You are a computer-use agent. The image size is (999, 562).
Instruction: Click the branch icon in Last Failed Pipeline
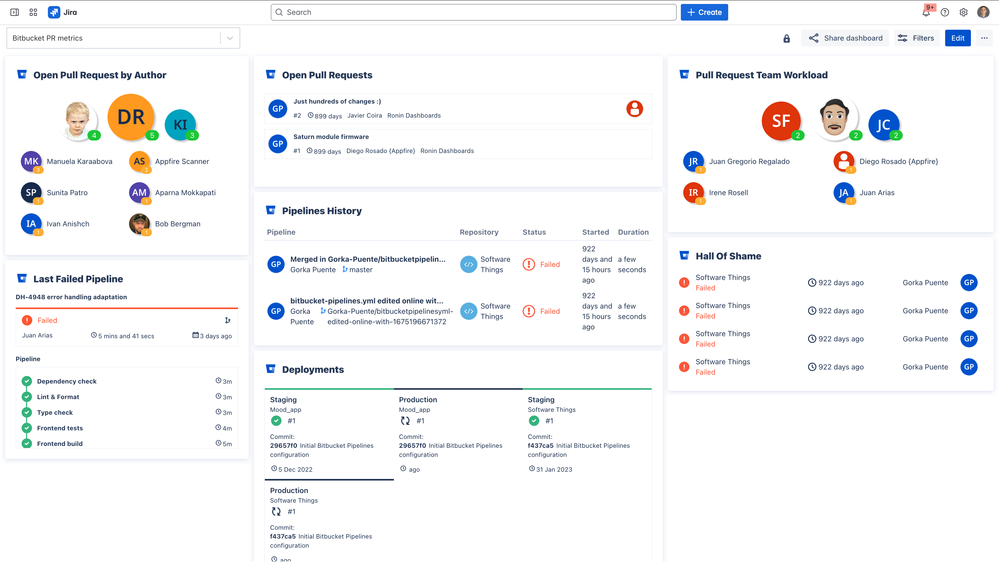coord(227,321)
